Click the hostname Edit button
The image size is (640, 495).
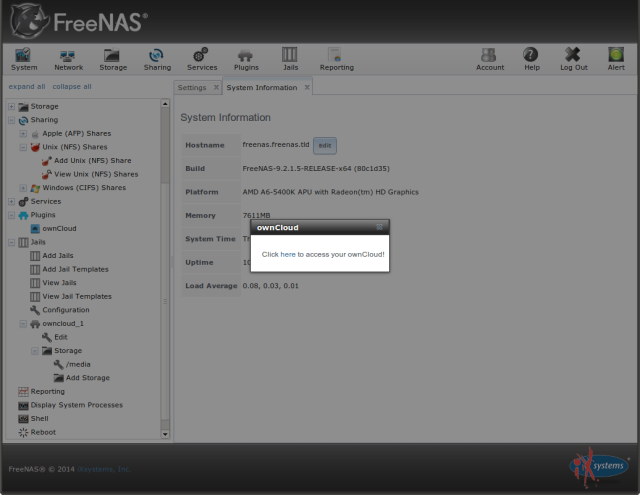325,145
